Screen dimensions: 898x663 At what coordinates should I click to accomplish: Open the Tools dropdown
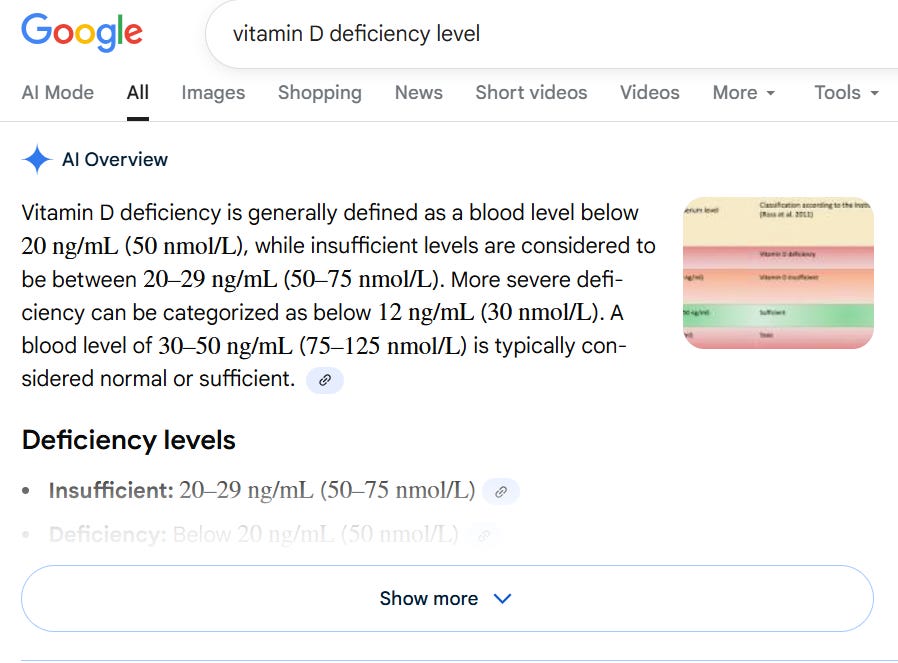click(846, 93)
